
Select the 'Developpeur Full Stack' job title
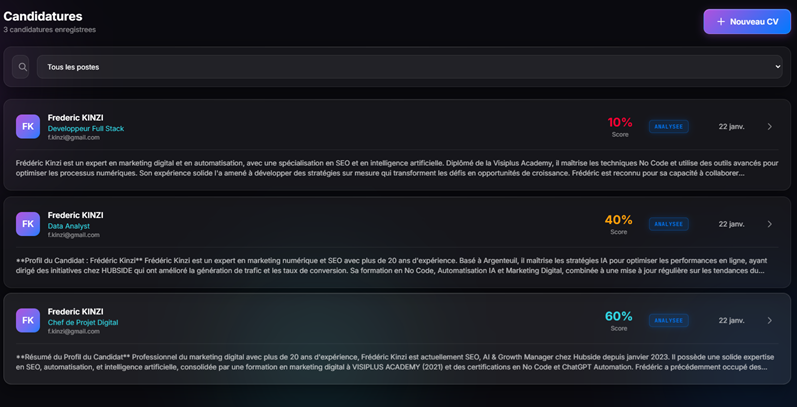coord(86,128)
